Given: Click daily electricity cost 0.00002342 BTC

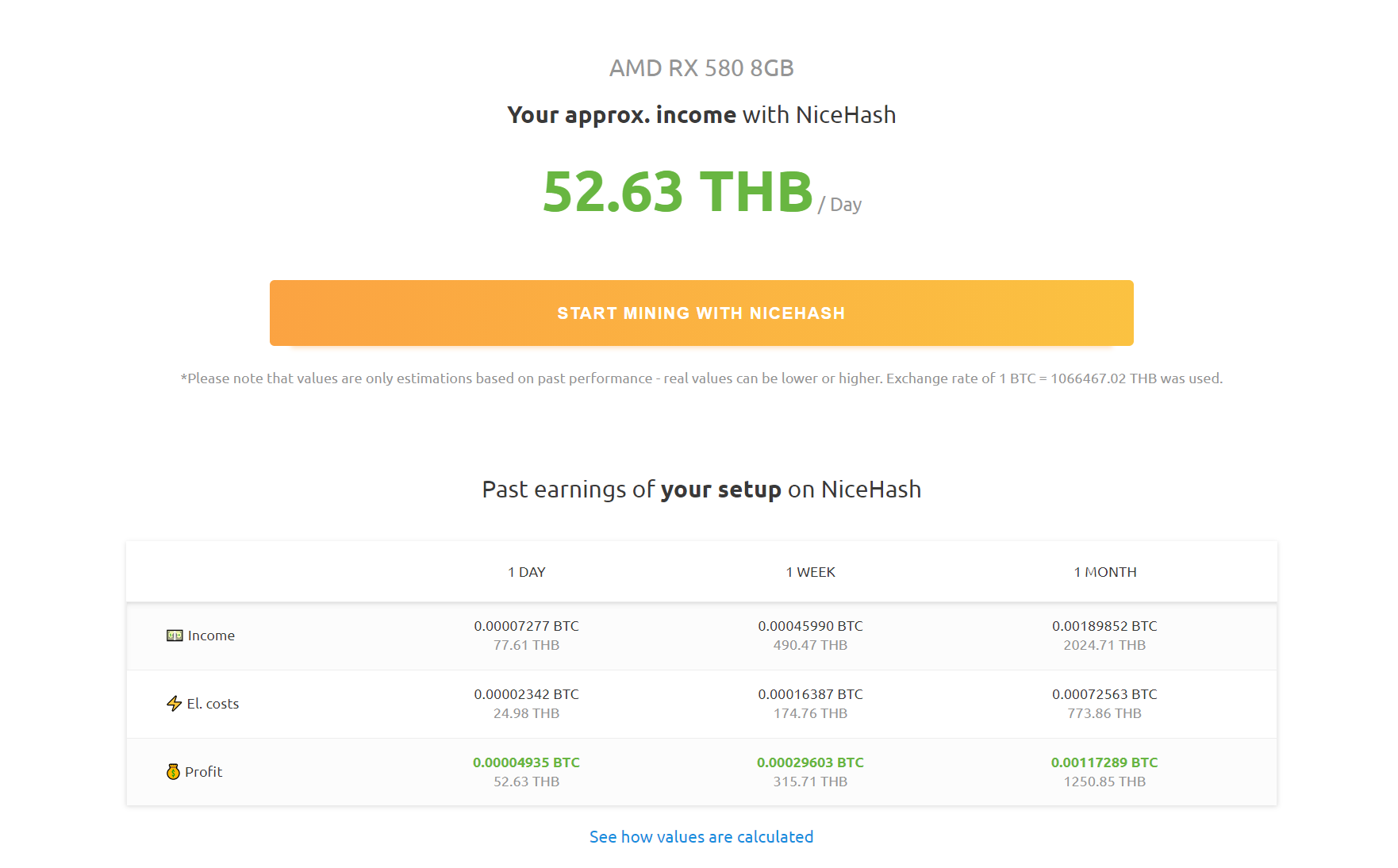Looking at the screenshot, I should [x=527, y=694].
